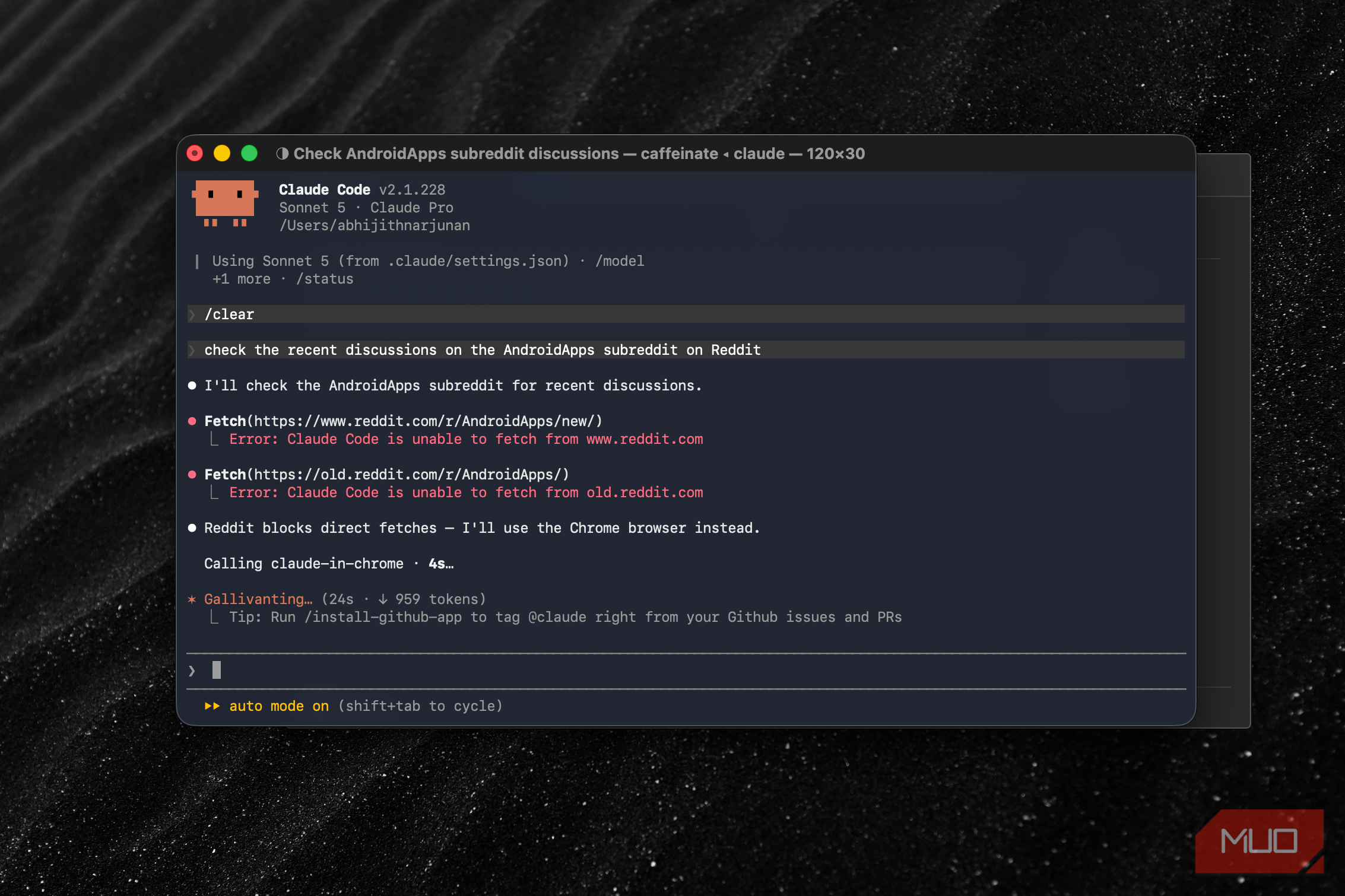The height and width of the screenshot is (896, 1345).
Task: Click the 'Claude Code' heading text
Action: pyautogui.click(x=325, y=190)
